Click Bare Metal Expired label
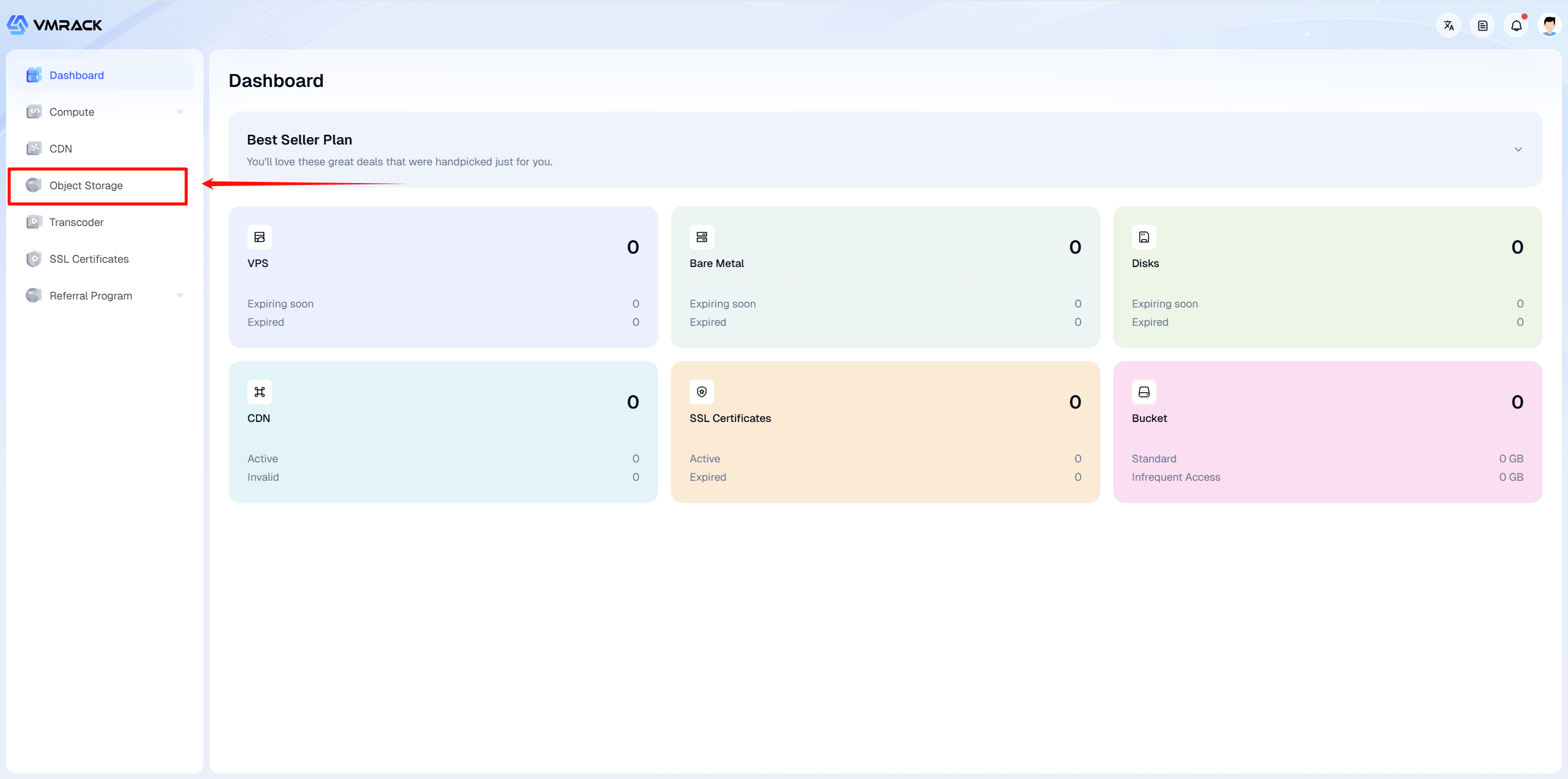 click(x=708, y=322)
